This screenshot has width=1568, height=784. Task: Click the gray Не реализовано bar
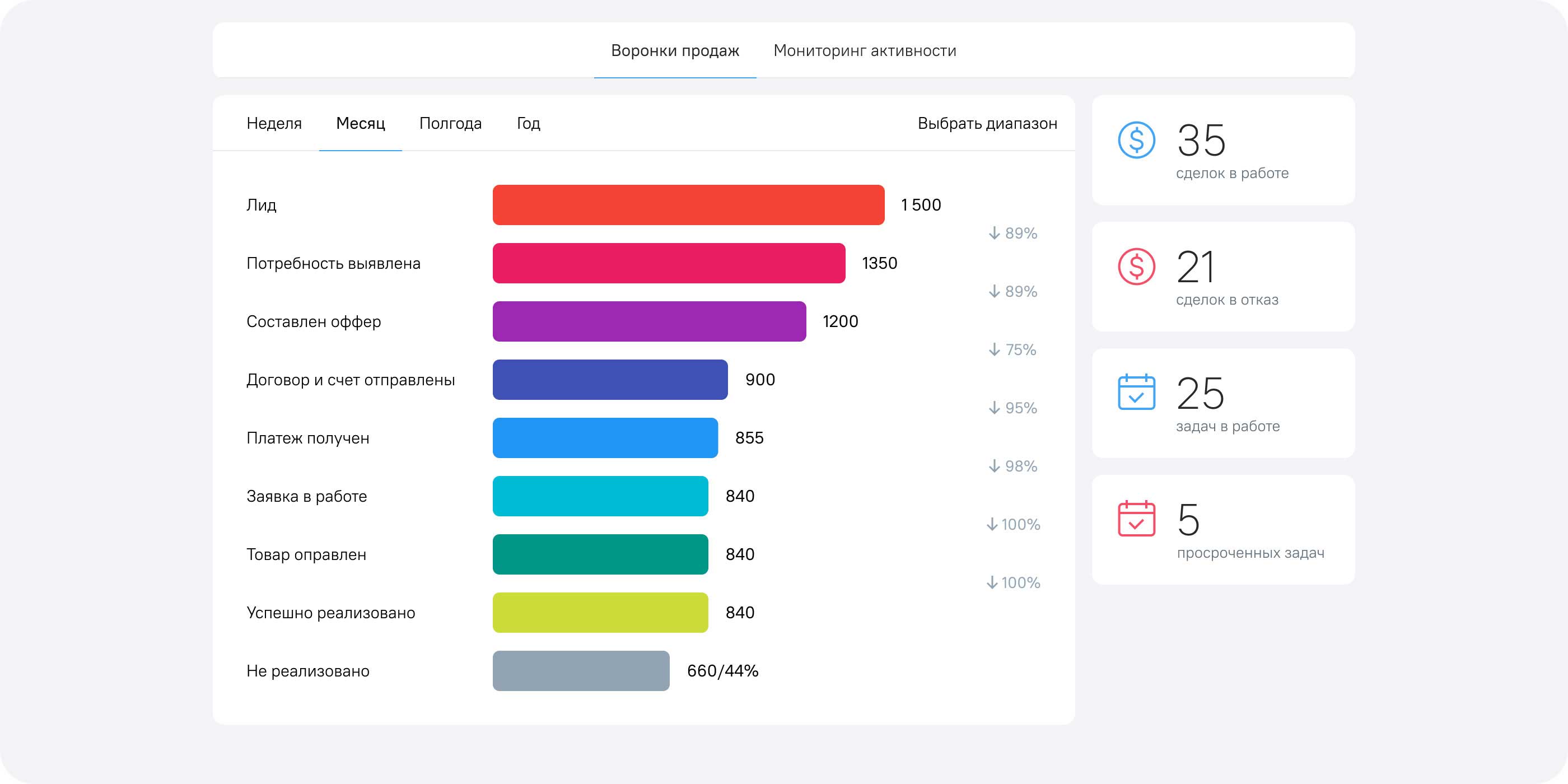[x=581, y=671]
